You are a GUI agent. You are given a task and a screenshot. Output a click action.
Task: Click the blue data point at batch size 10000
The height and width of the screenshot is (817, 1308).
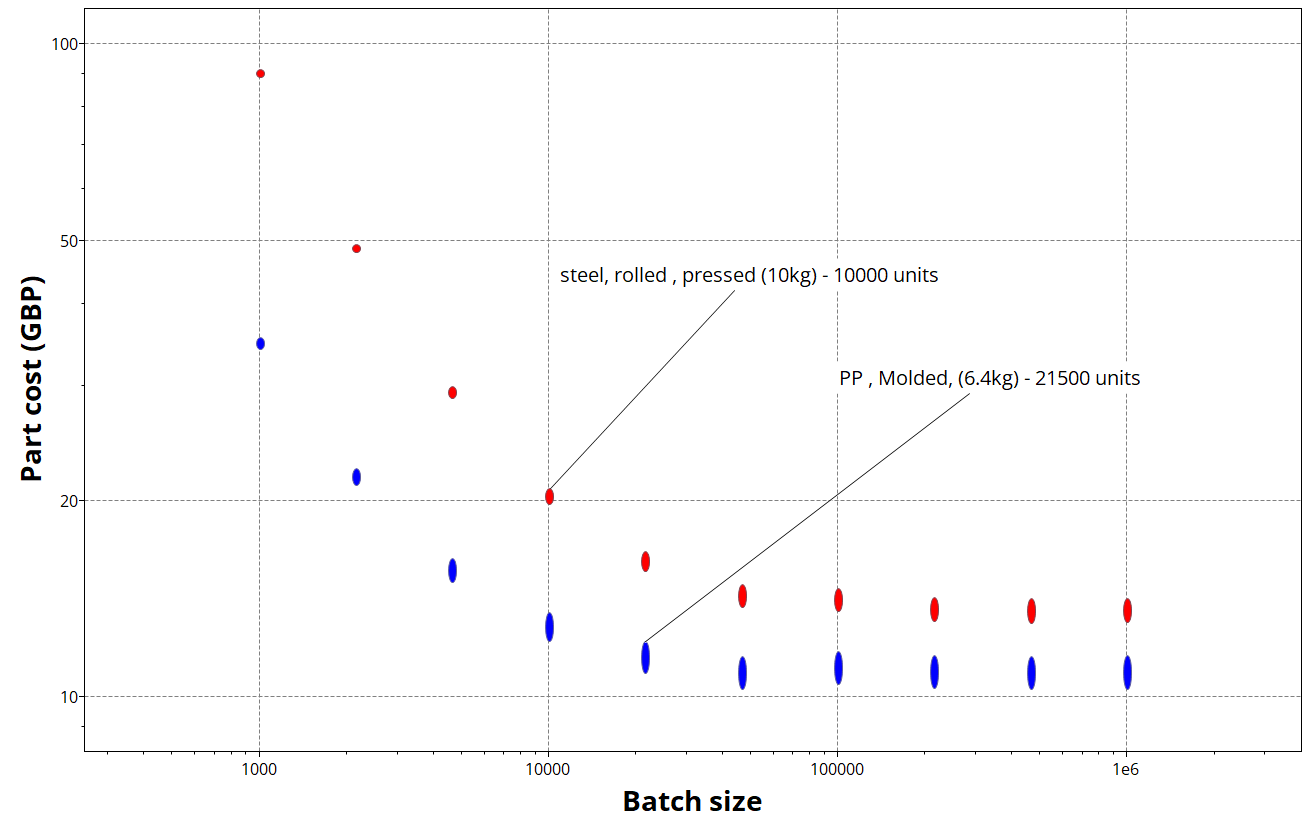click(x=549, y=627)
